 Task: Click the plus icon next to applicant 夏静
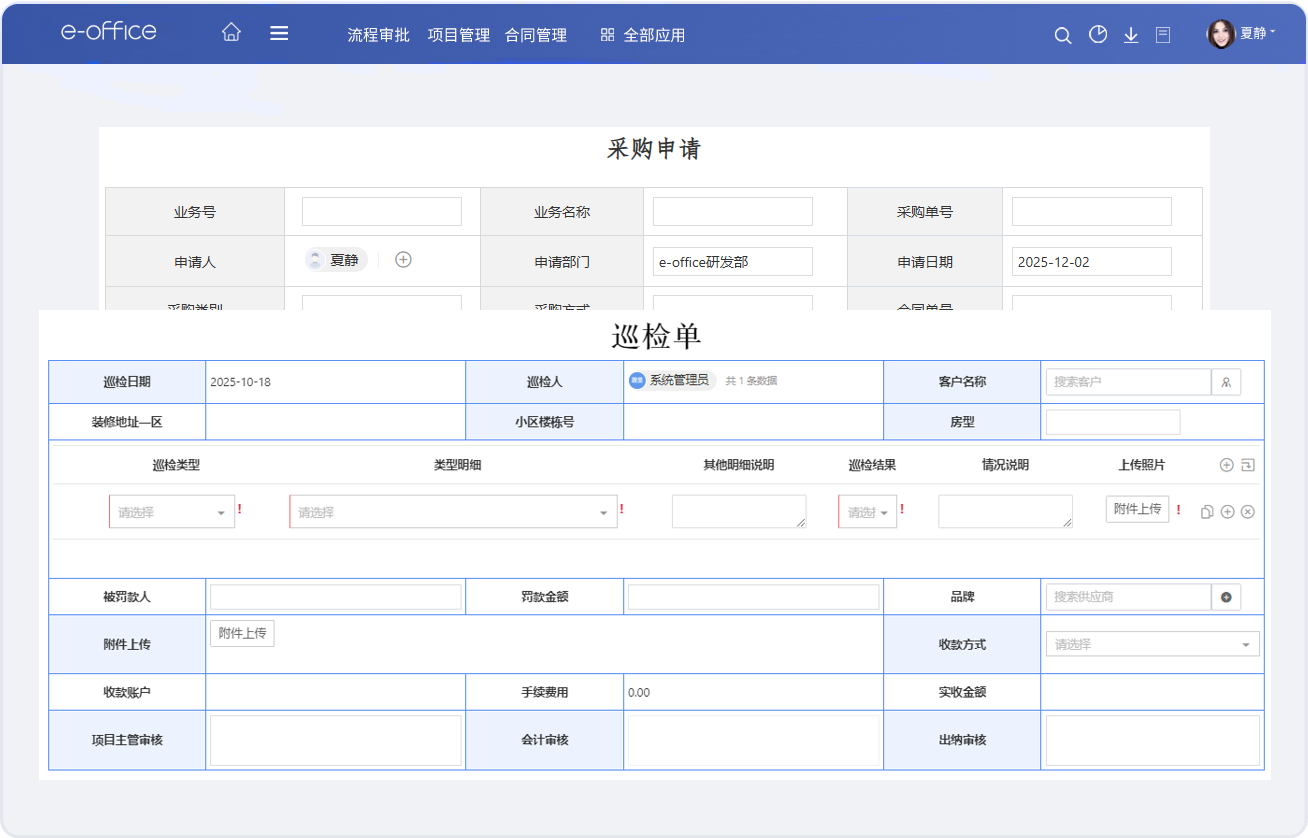tap(403, 260)
